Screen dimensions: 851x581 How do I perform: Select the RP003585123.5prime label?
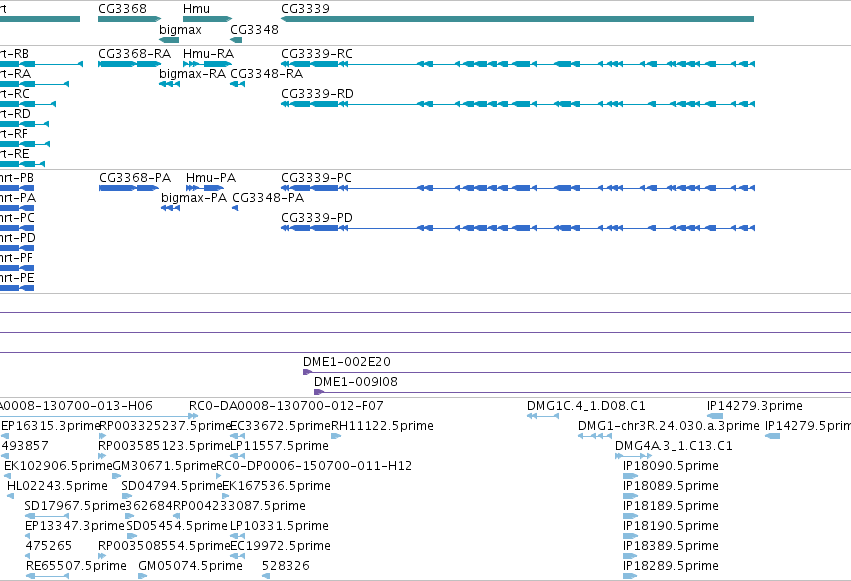click(164, 446)
